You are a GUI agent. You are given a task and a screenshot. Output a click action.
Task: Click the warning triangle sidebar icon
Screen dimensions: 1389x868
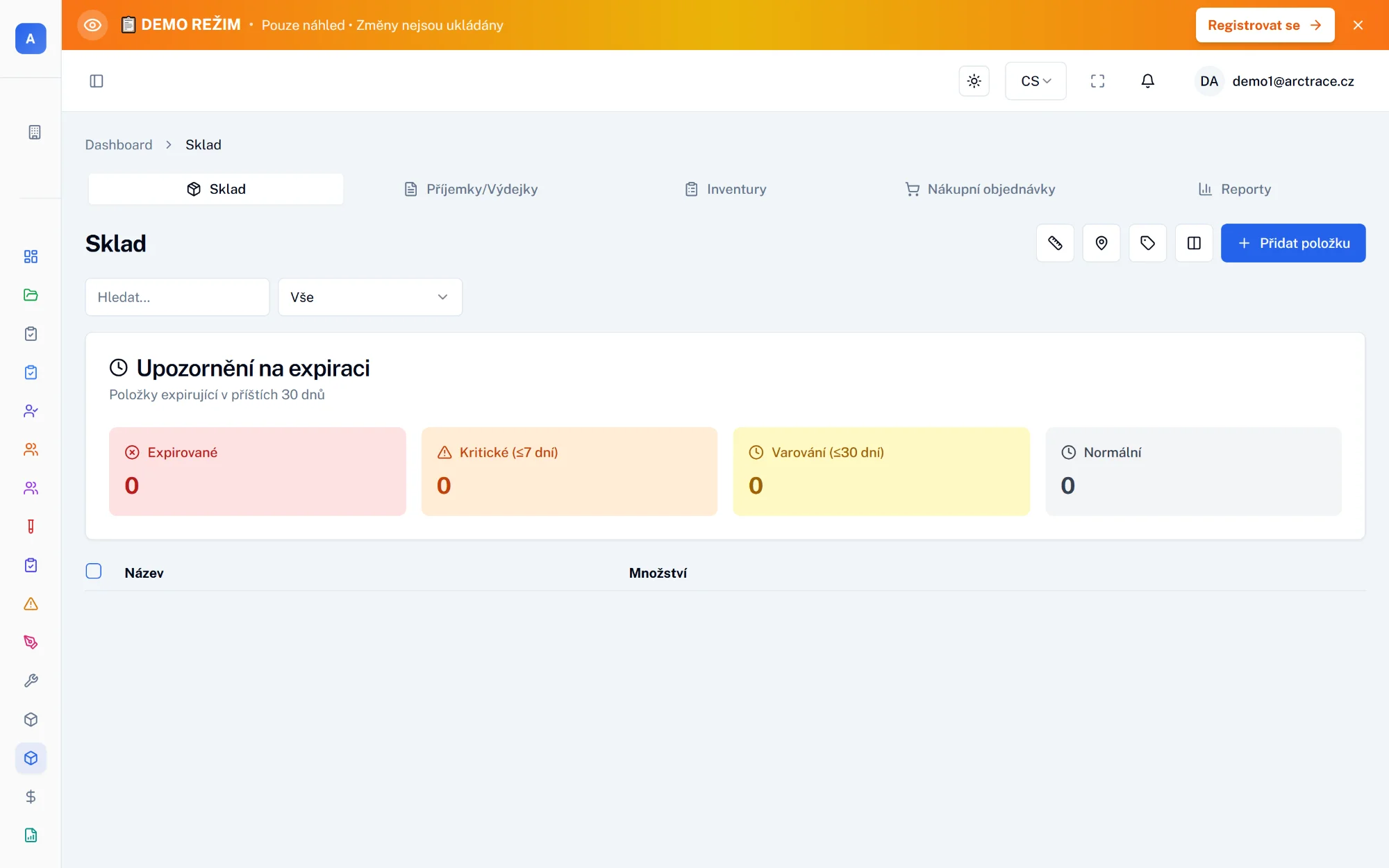[x=31, y=603]
